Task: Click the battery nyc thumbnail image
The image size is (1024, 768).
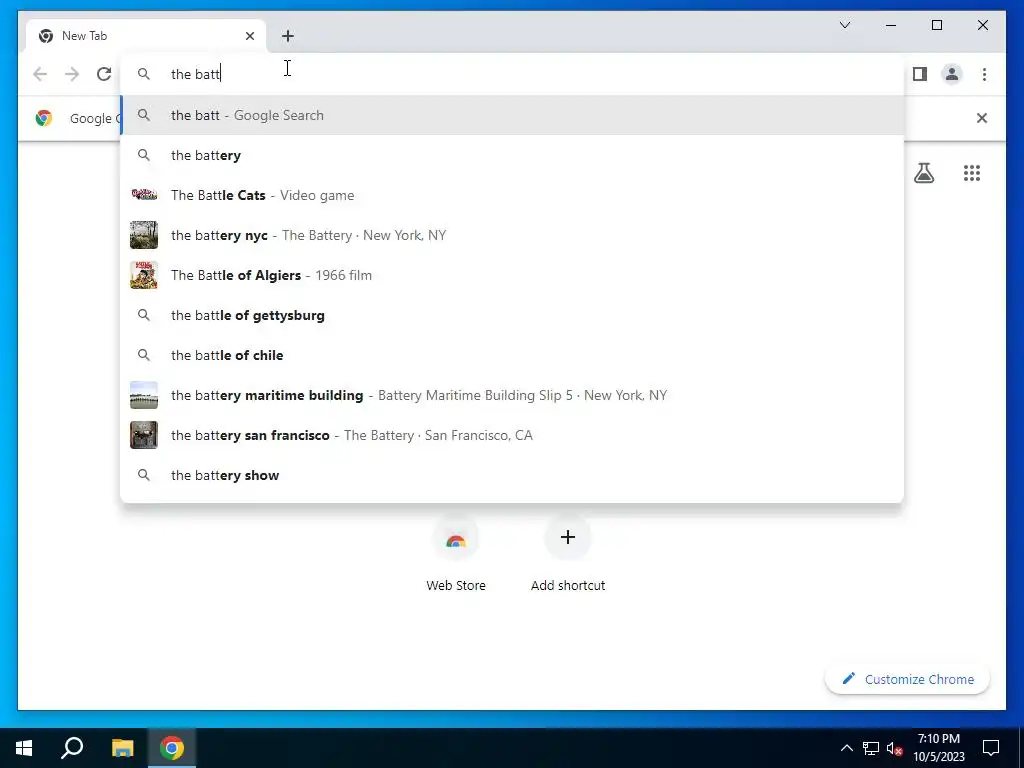Action: (x=144, y=235)
